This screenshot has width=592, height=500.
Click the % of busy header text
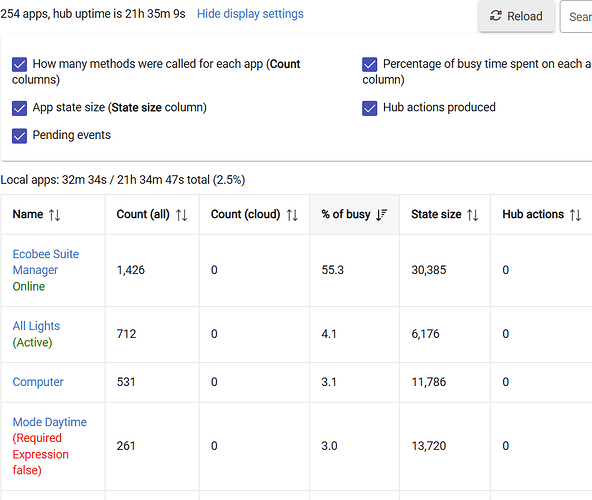[346, 214]
